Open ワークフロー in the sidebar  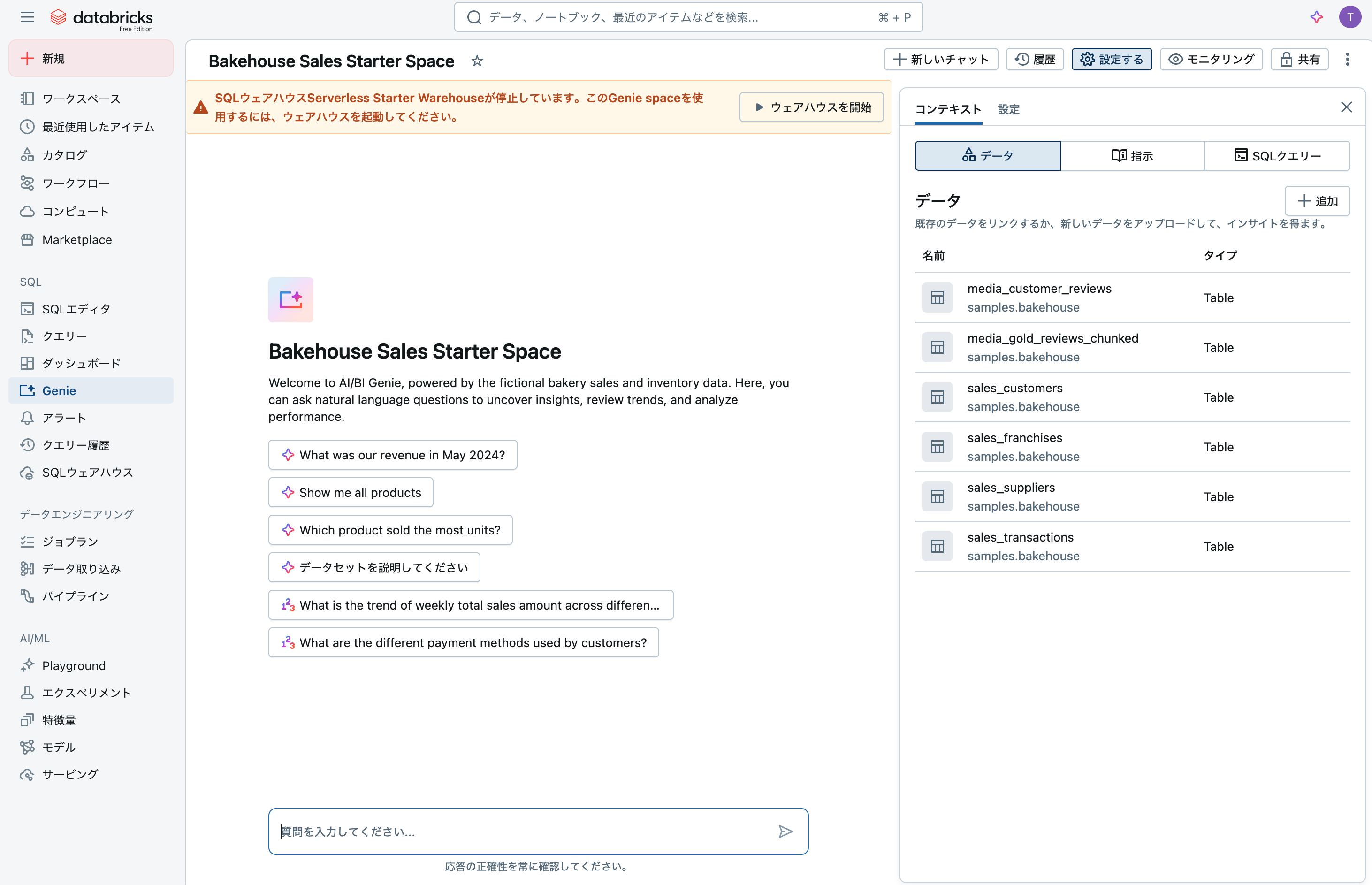tap(91, 183)
